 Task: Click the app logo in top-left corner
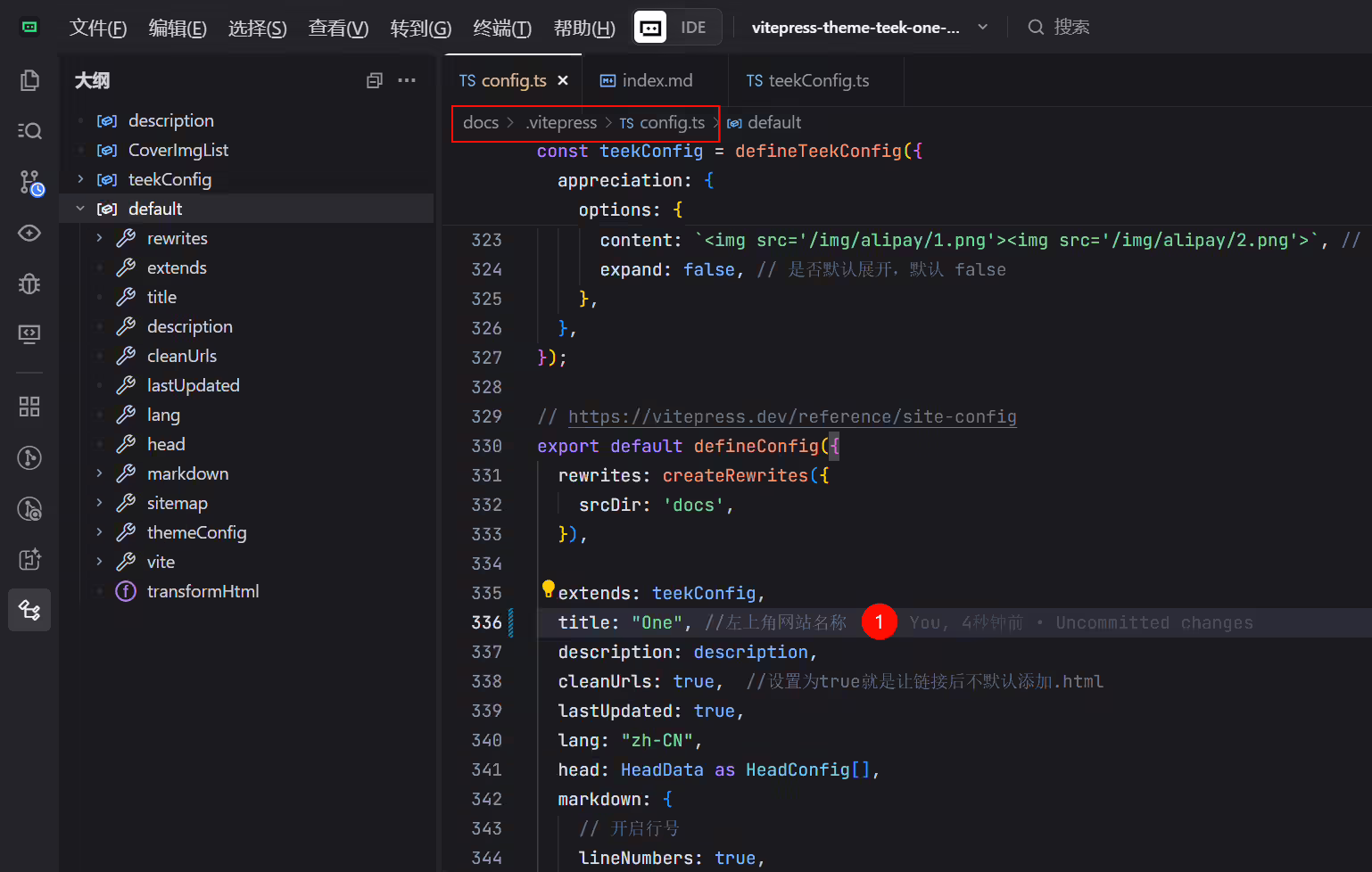(29, 27)
